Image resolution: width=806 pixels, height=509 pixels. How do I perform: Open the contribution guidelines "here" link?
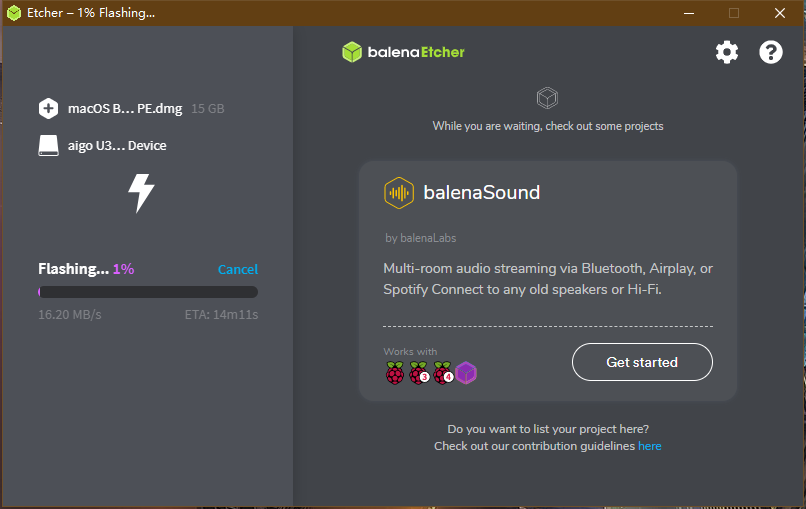pyautogui.click(x=650, y=446)
